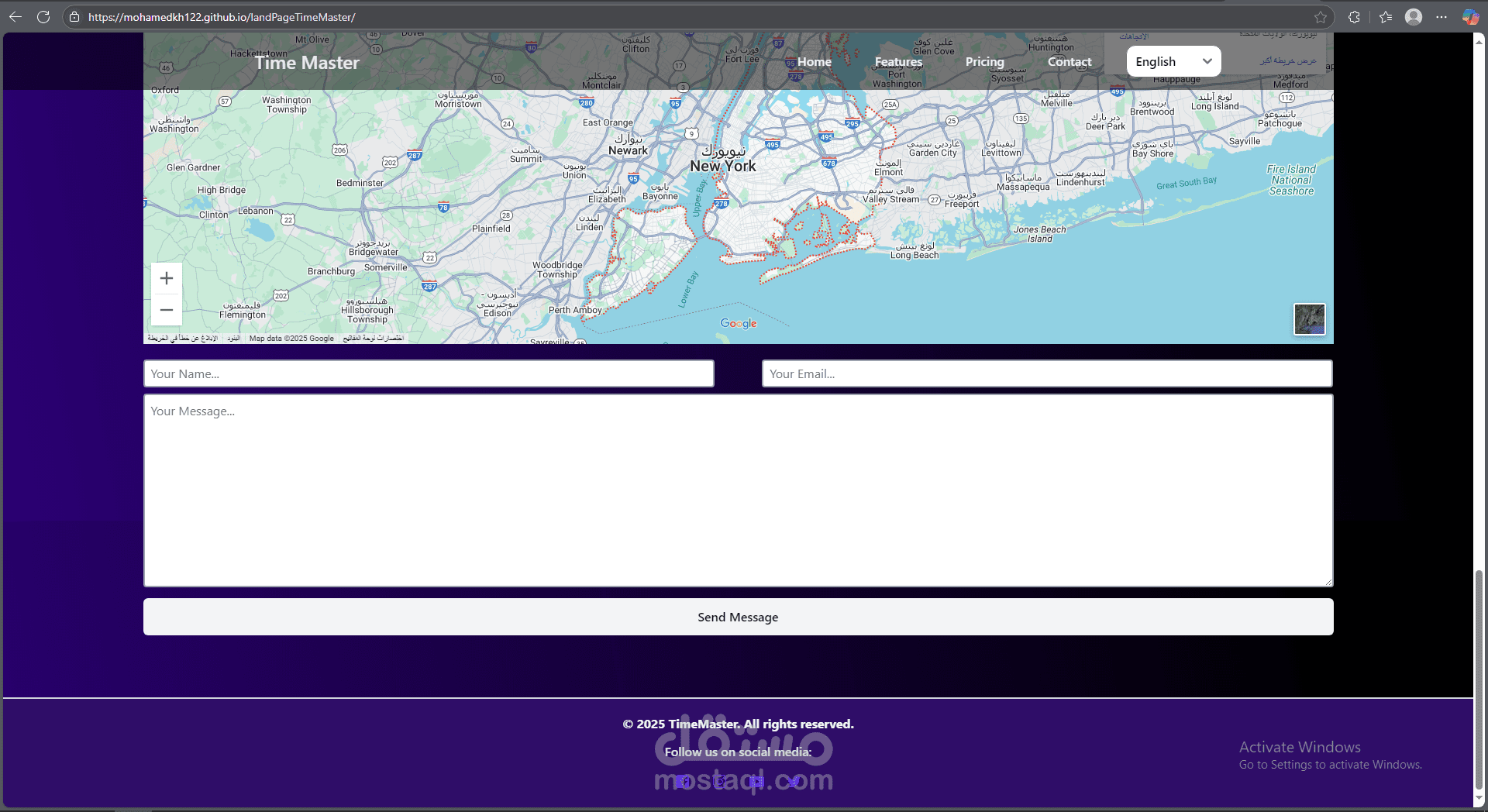This screenshot has height=812, width=1488.
Task: Click the Great South Bay map label
Action: pyautogui.click(x=1187, y=183)
